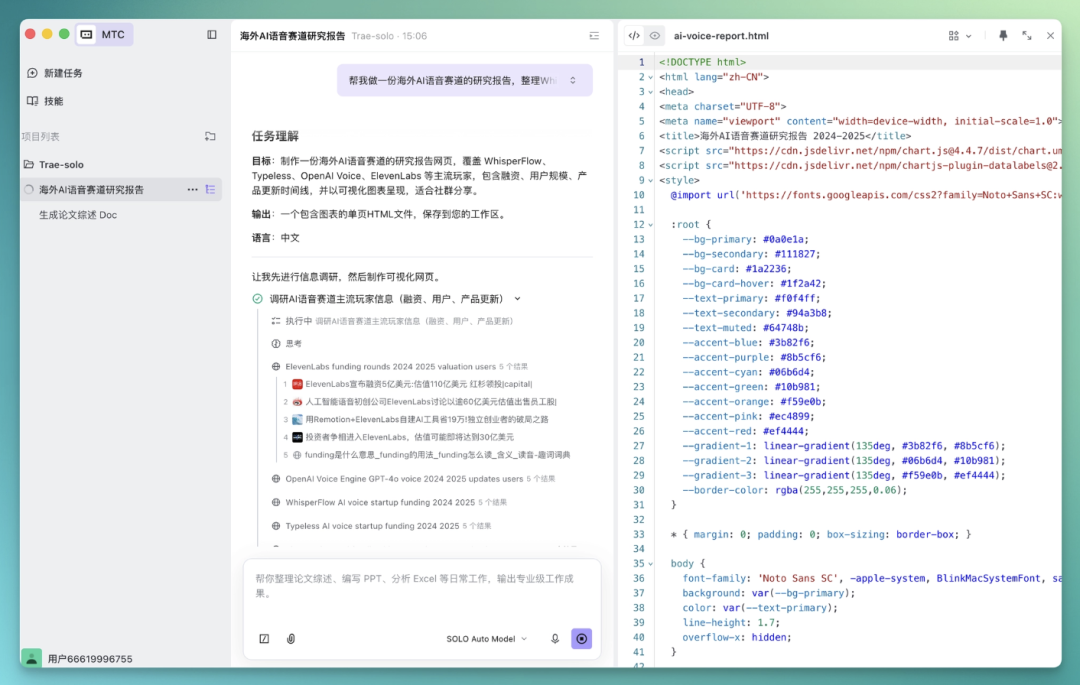Click the 新建任务 plus circle icon
Viewport: 1080px width, 685px height.
pyautogui.click(x=32, y=73)
